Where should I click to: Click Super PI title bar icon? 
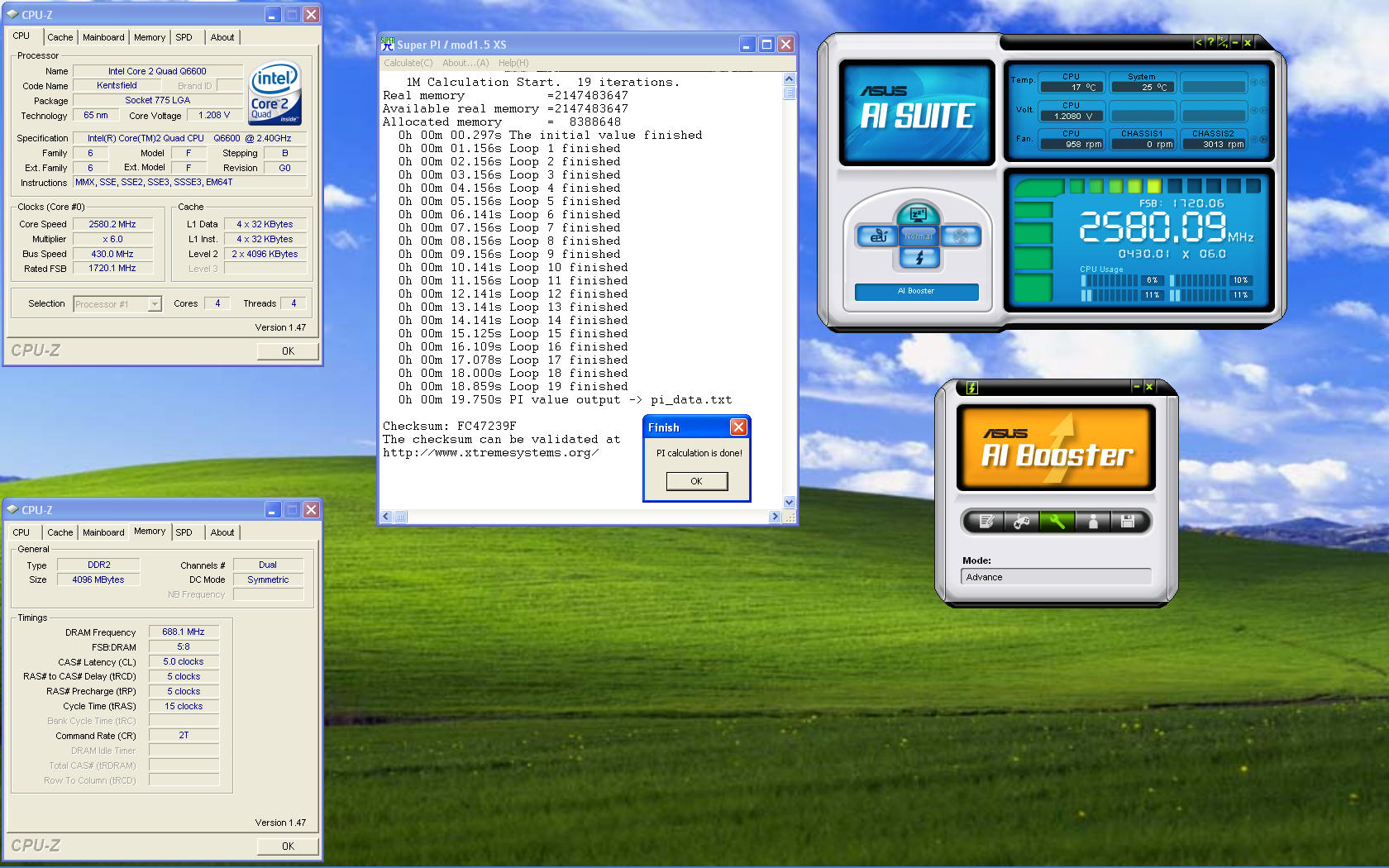[x=387, y=44]
